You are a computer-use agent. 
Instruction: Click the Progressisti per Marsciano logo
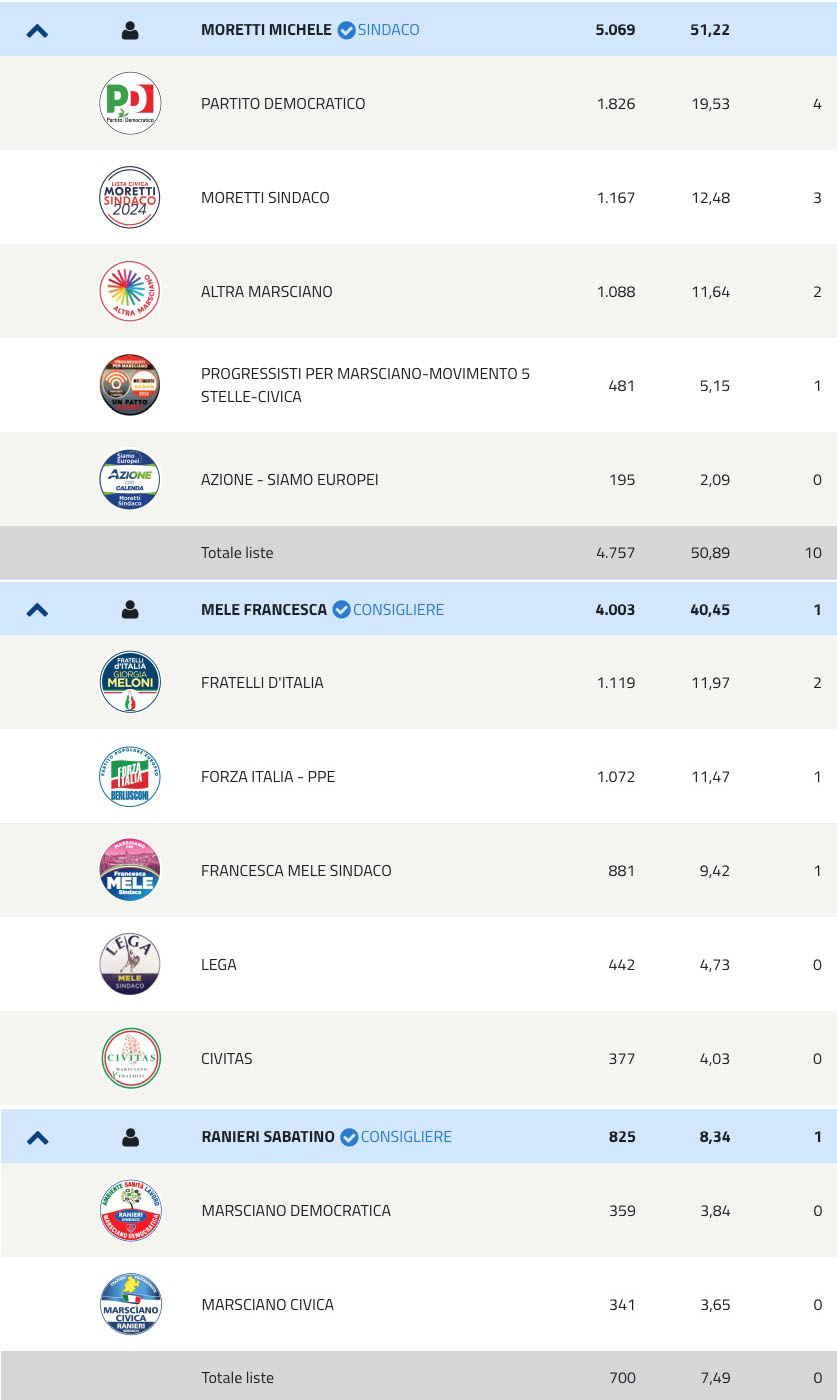pos(130,385)
